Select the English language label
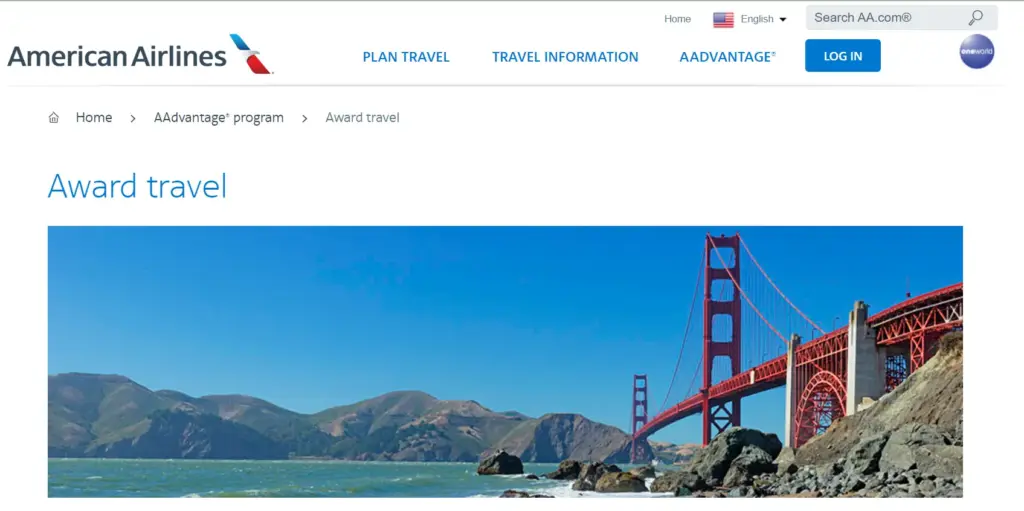This screenshot has width=1024, height=511. point(757,19)
